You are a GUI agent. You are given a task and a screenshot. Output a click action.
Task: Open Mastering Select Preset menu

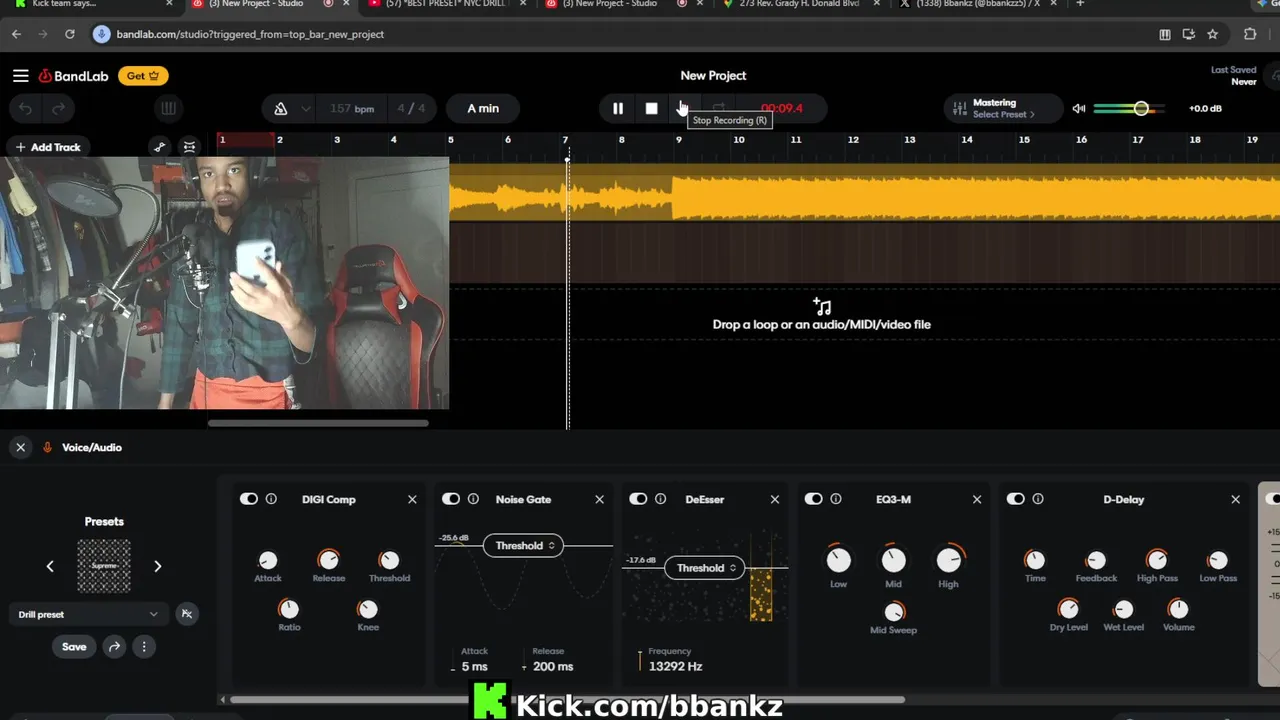[x=1004, y=114]
